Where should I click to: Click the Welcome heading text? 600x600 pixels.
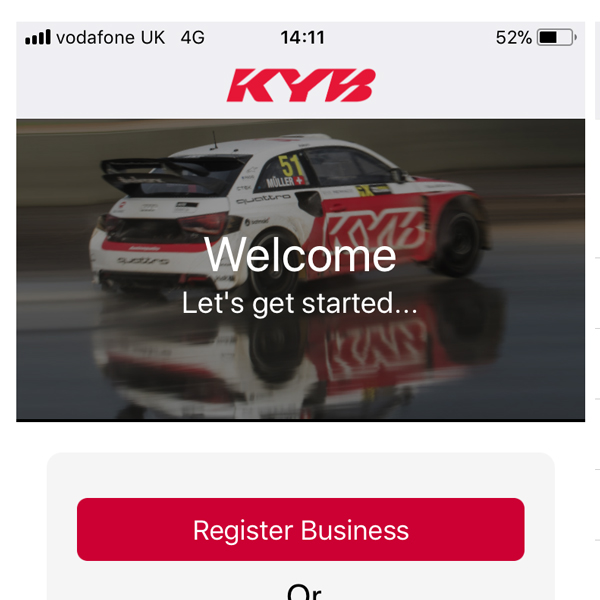click(300, 254)
